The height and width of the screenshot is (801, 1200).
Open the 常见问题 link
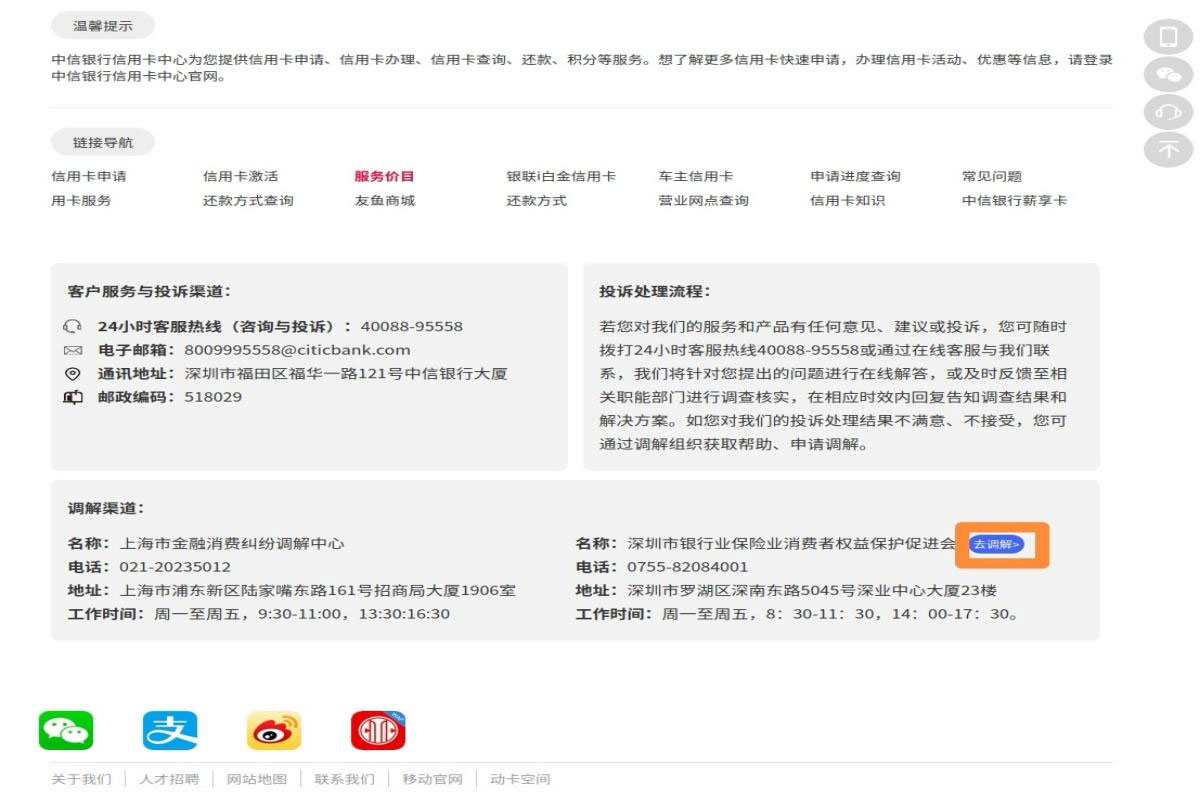point(992,176)
